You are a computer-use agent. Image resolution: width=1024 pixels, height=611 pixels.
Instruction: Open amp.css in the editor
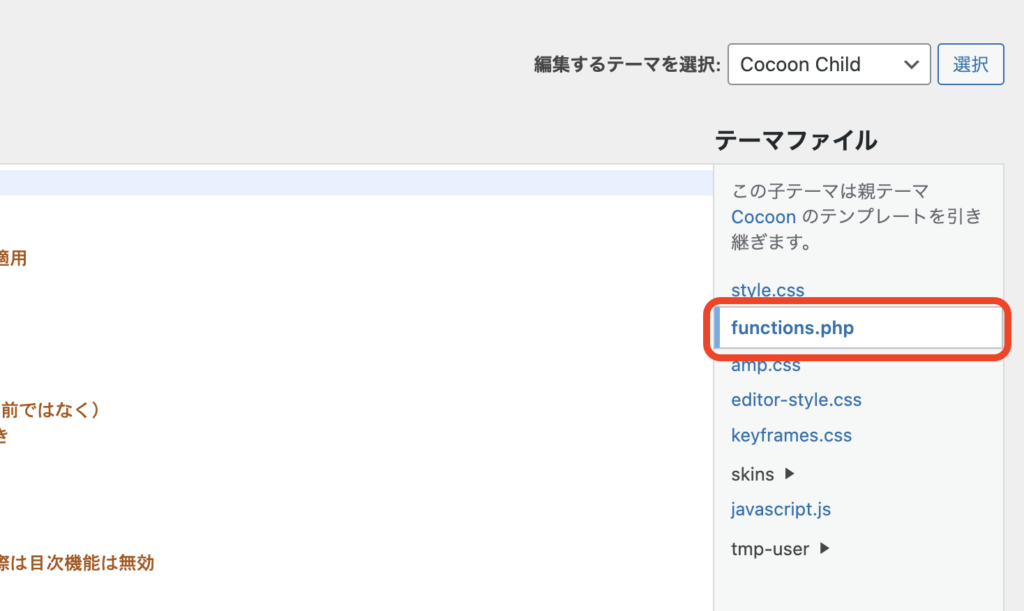[765, 364]
